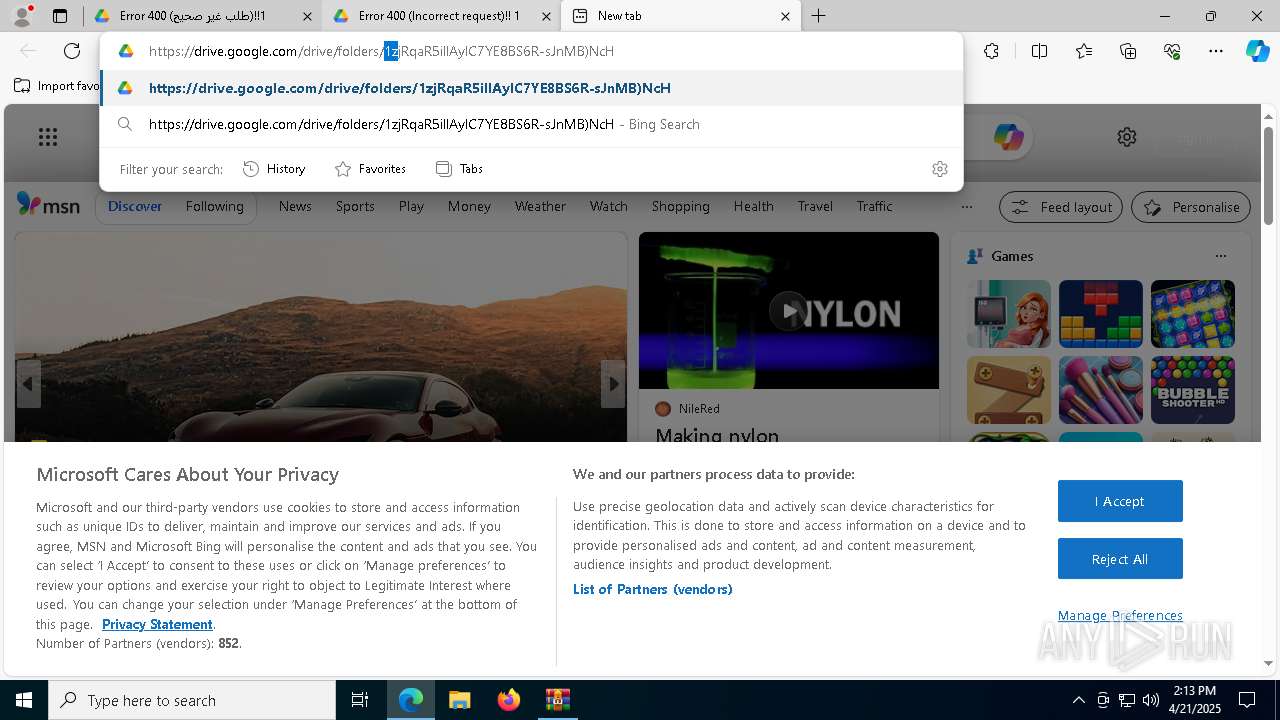The image size is (1280, 720).
Task: Open the Travel category
Action: point(815,206)
